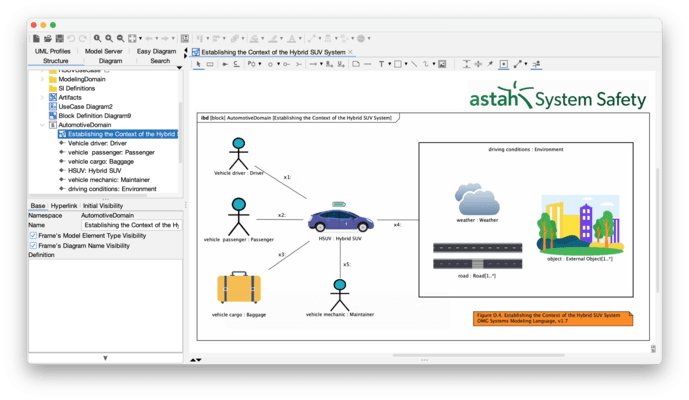The width and height of the screenshot is (689, 400).
Task: Switch to the UML Profiles tab
Action: tap(53, 51)
